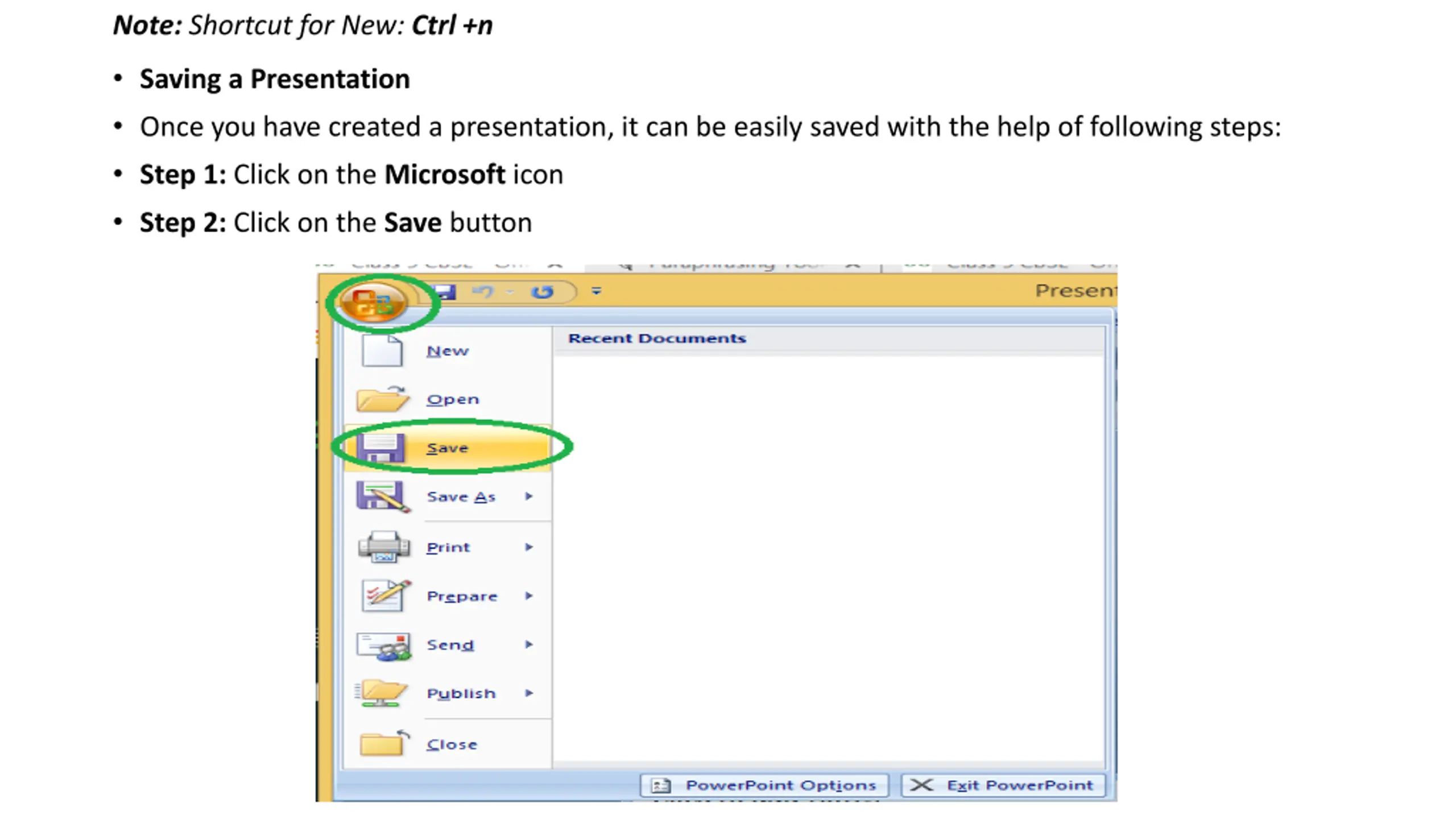Open the Customize Quick Access Toolbar dropdown
The height and width of the screenshot is (819, 1456).
[596, 291]
